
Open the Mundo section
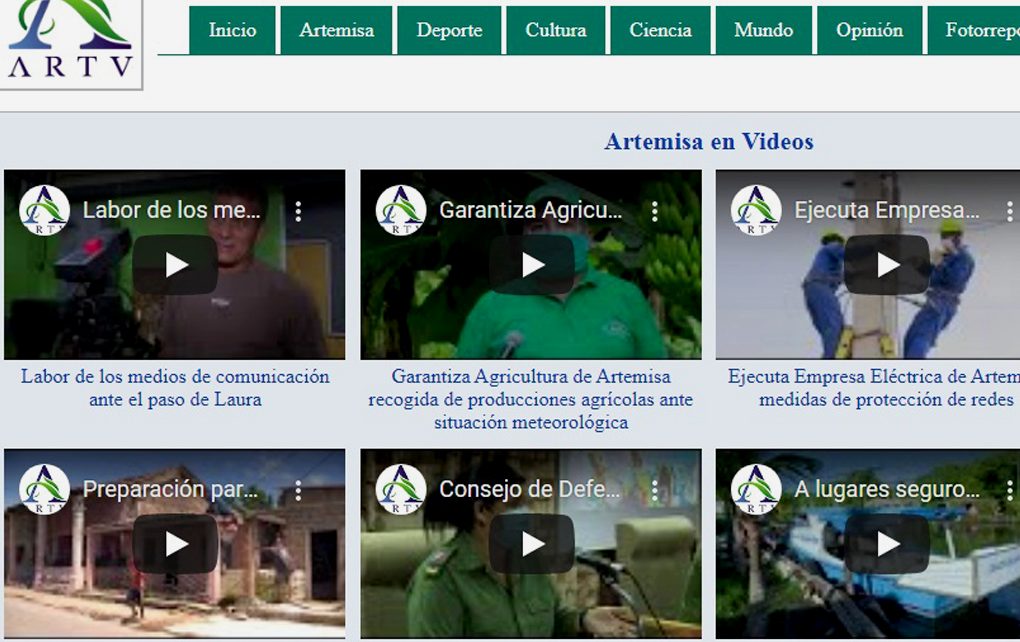coord(764,30)
